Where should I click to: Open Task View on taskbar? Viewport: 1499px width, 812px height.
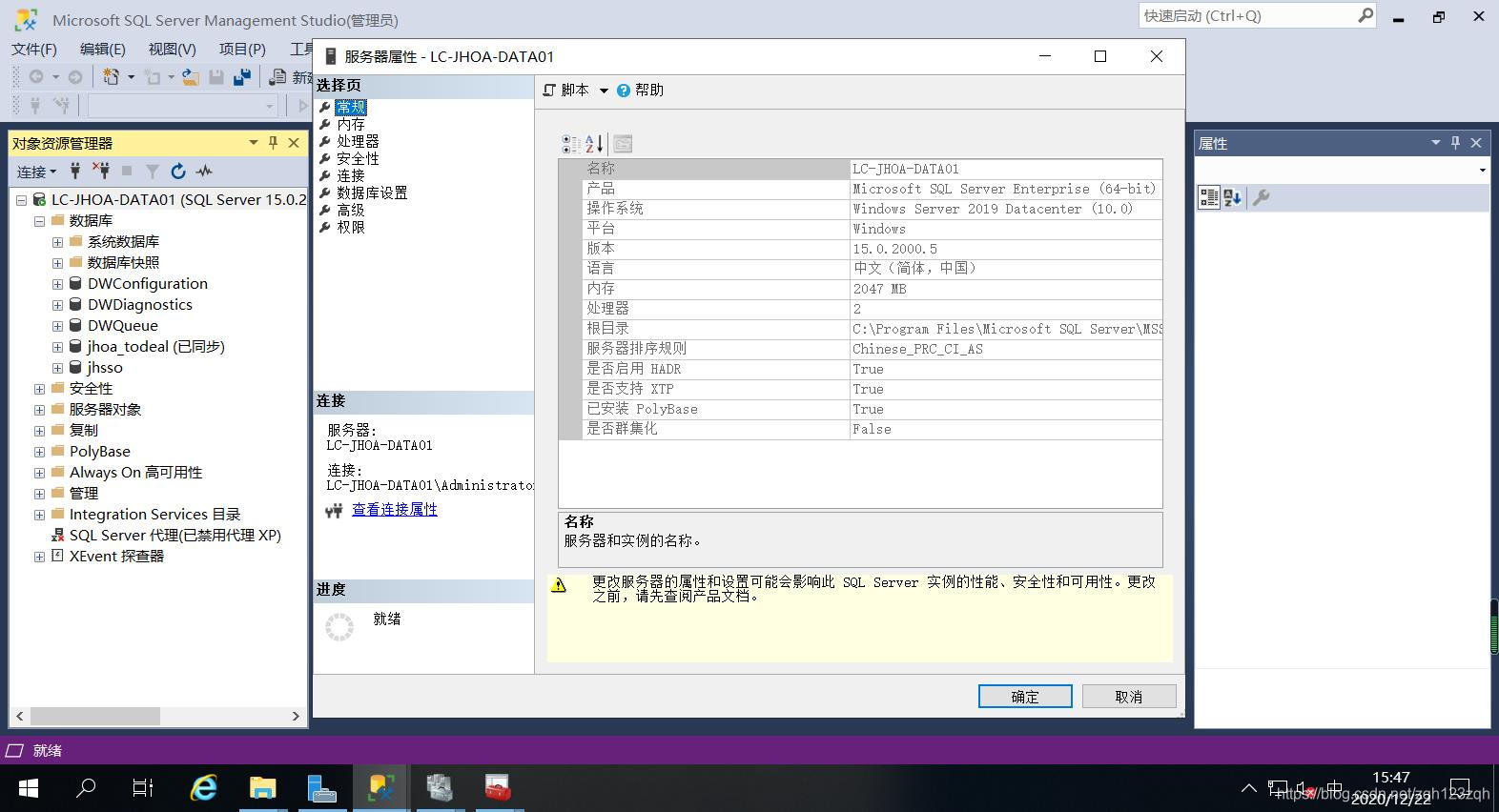point(143,788)
